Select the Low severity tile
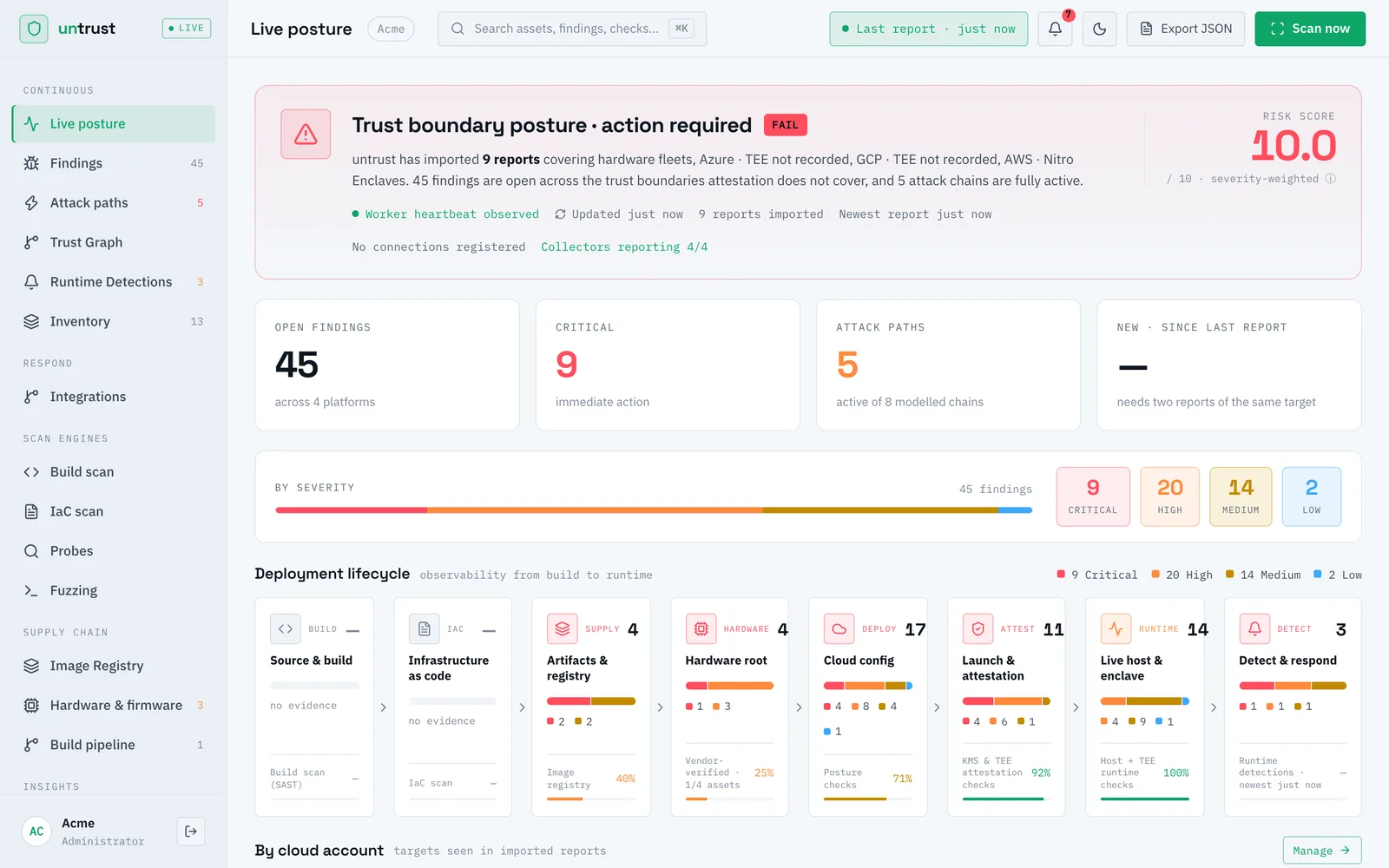This screenshot has width=1389, height=868. tap(1312, 496)
